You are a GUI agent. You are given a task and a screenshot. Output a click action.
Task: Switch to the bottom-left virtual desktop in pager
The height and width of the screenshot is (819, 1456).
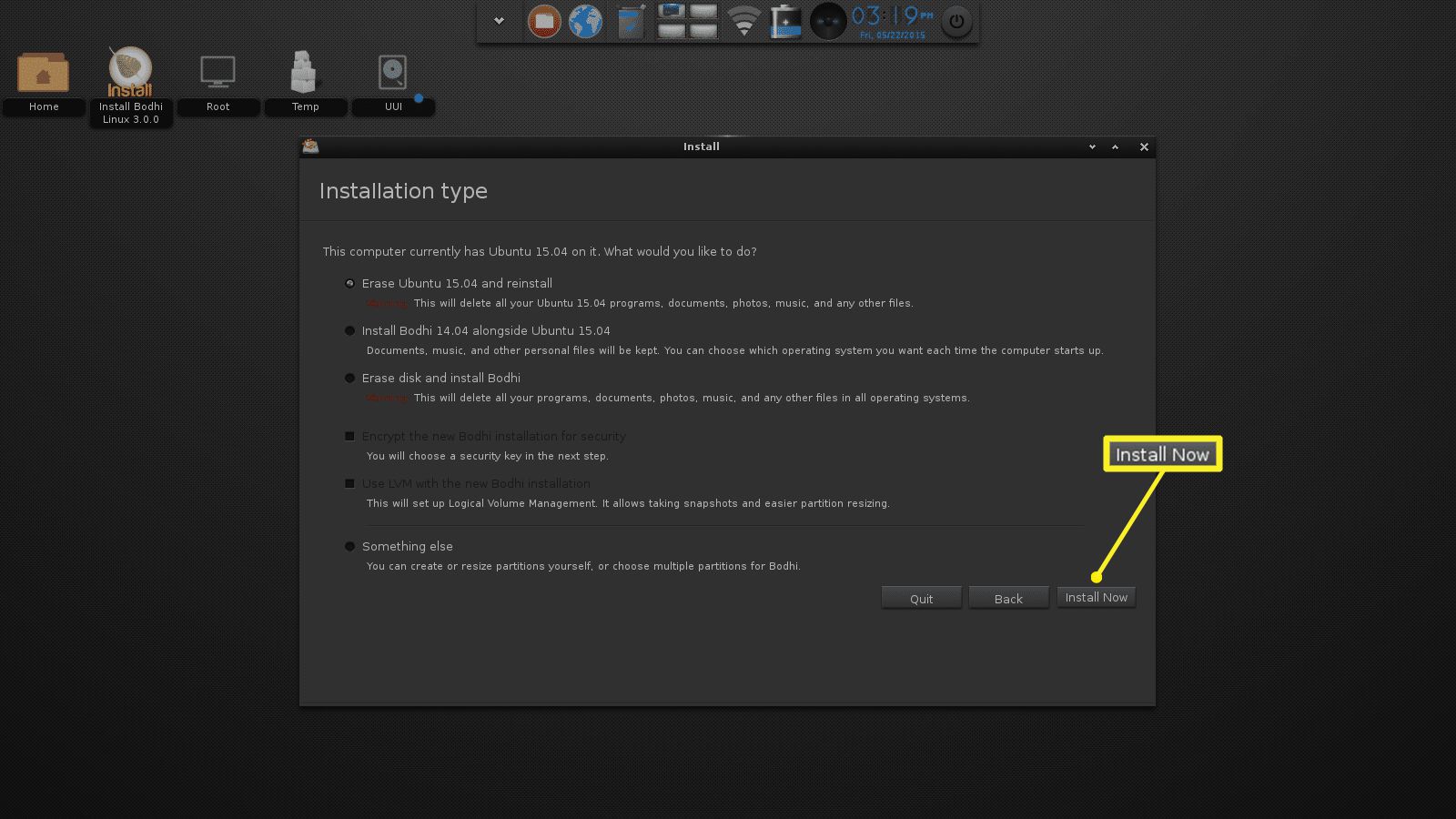coord(672,31)
